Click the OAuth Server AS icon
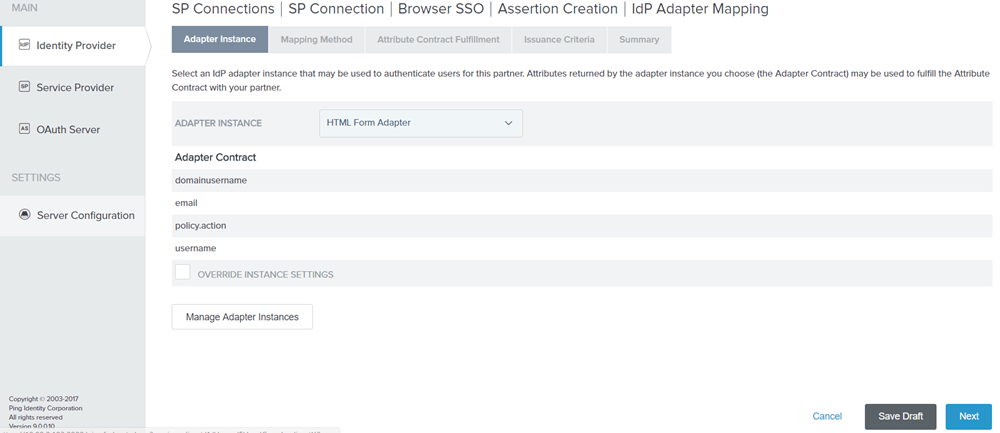Image resolution: width=1000 pixels, height=433 pixels. [24, 129]
